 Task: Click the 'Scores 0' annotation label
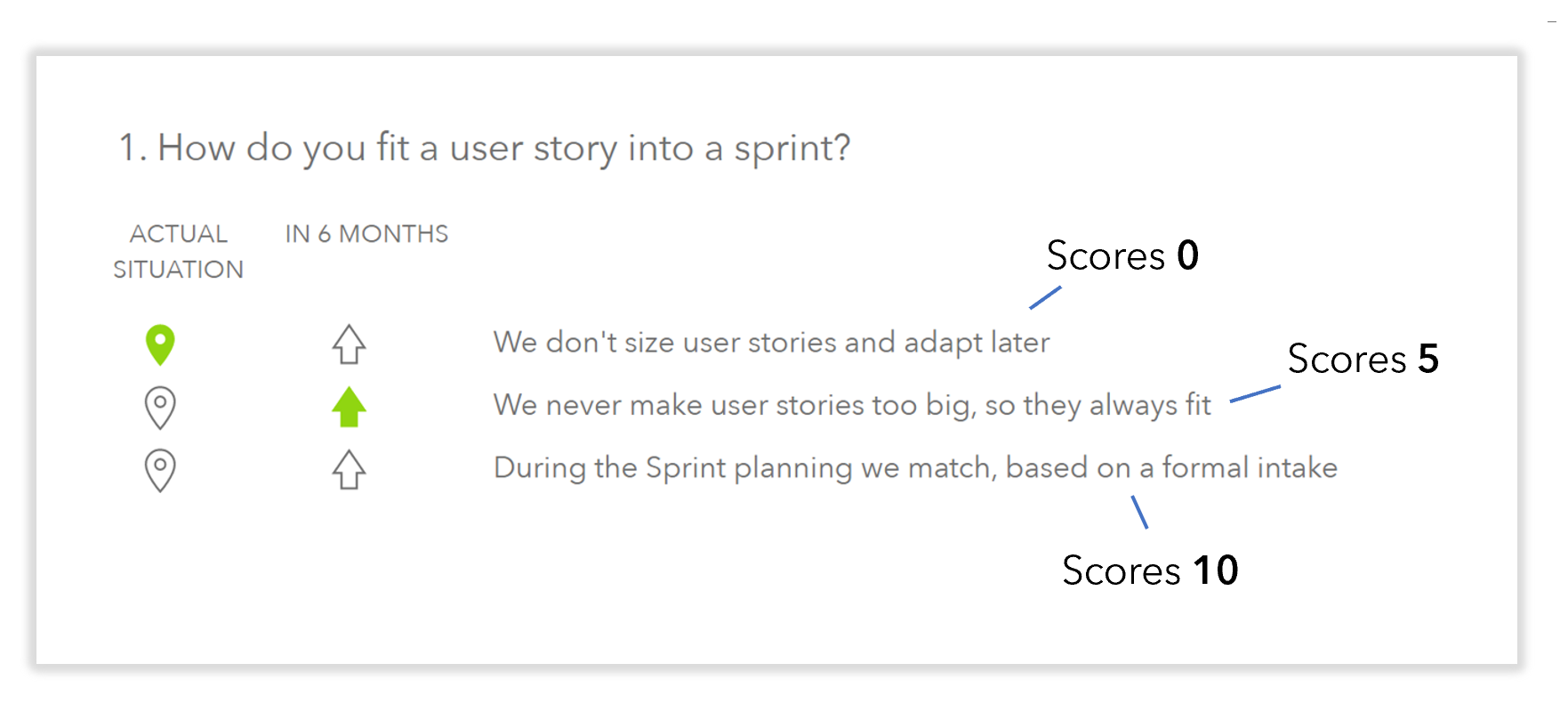pos(1122,256)
